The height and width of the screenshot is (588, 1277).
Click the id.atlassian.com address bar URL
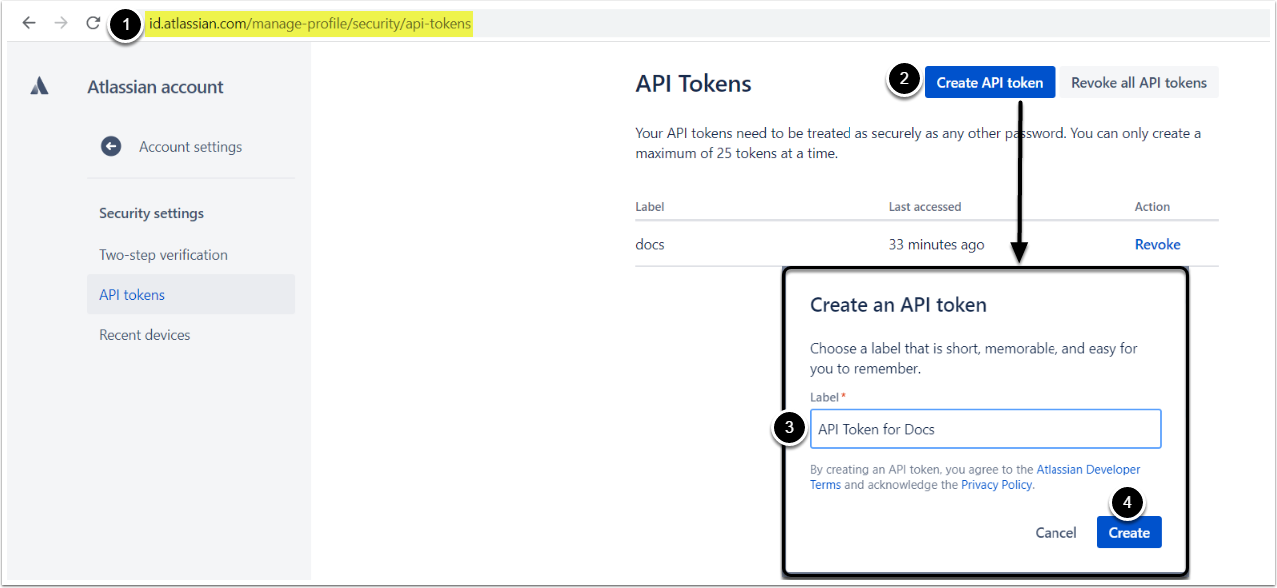(309, 23)
